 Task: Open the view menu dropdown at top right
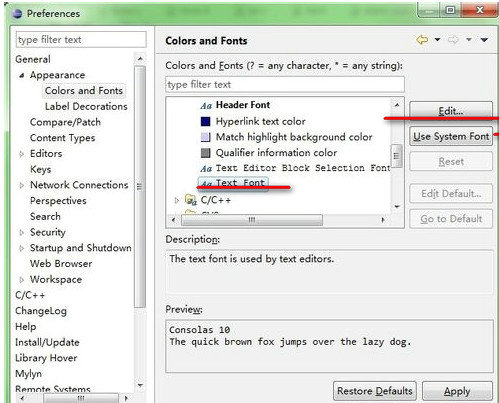pos(484,40)
